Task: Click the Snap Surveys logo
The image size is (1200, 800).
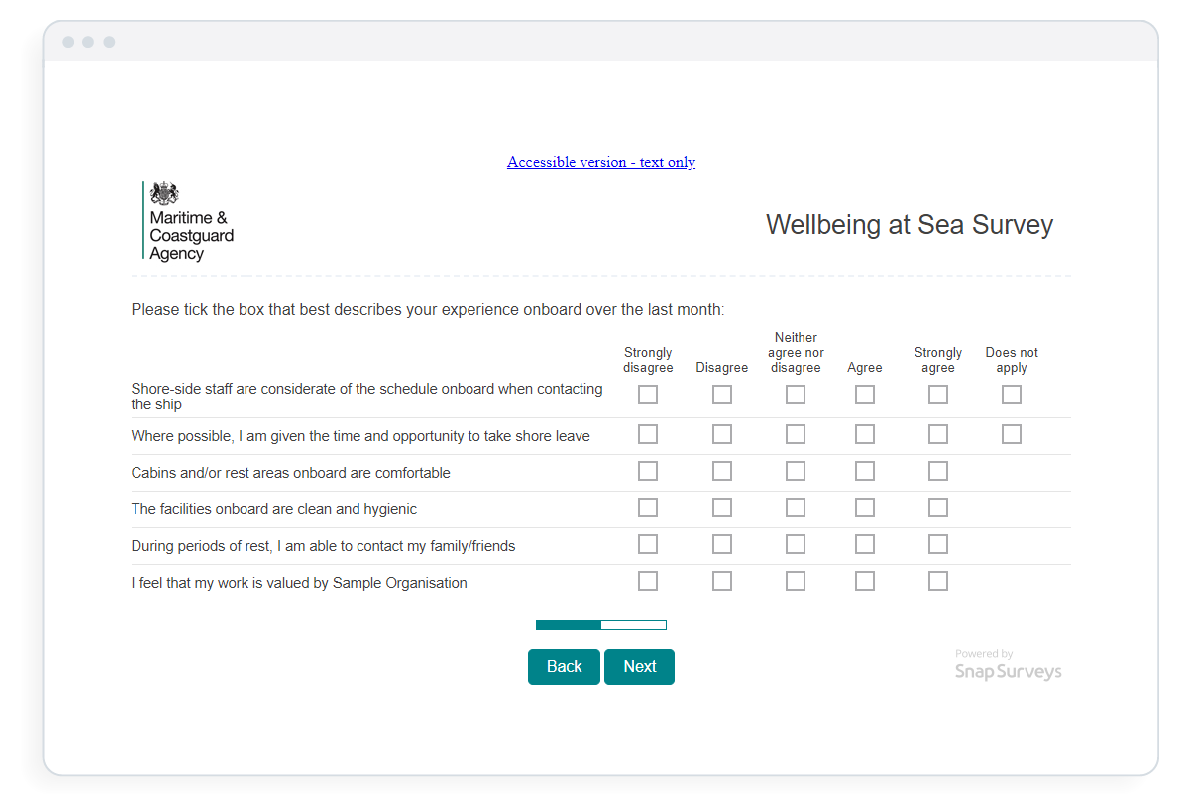Action: click(1007, 667)
